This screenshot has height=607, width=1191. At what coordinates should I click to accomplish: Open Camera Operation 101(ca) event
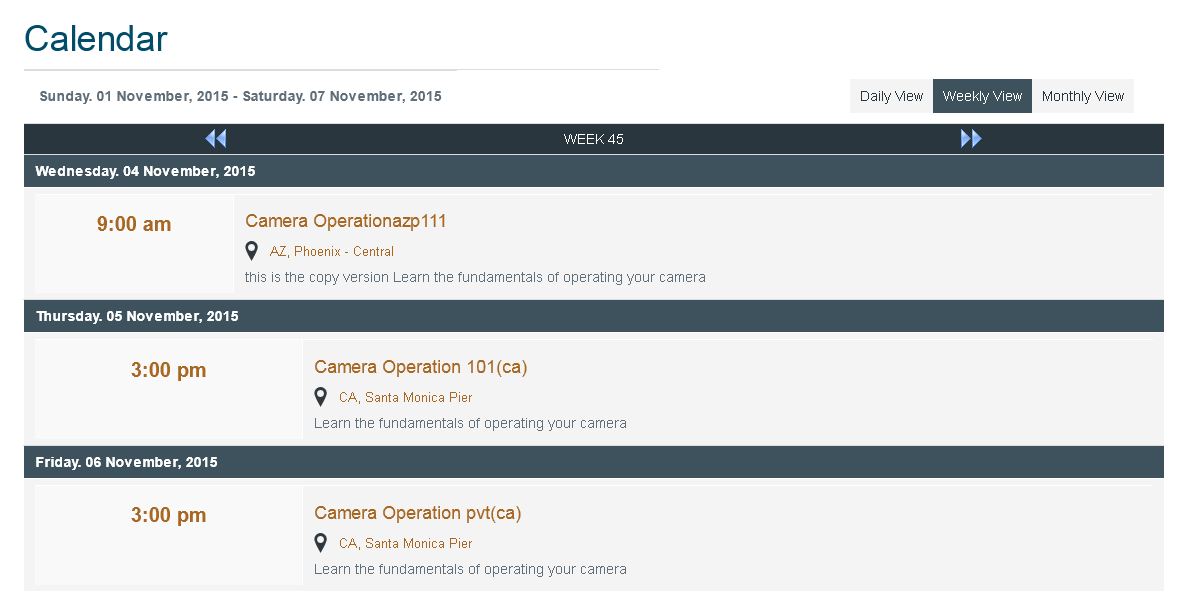(421, 367)
